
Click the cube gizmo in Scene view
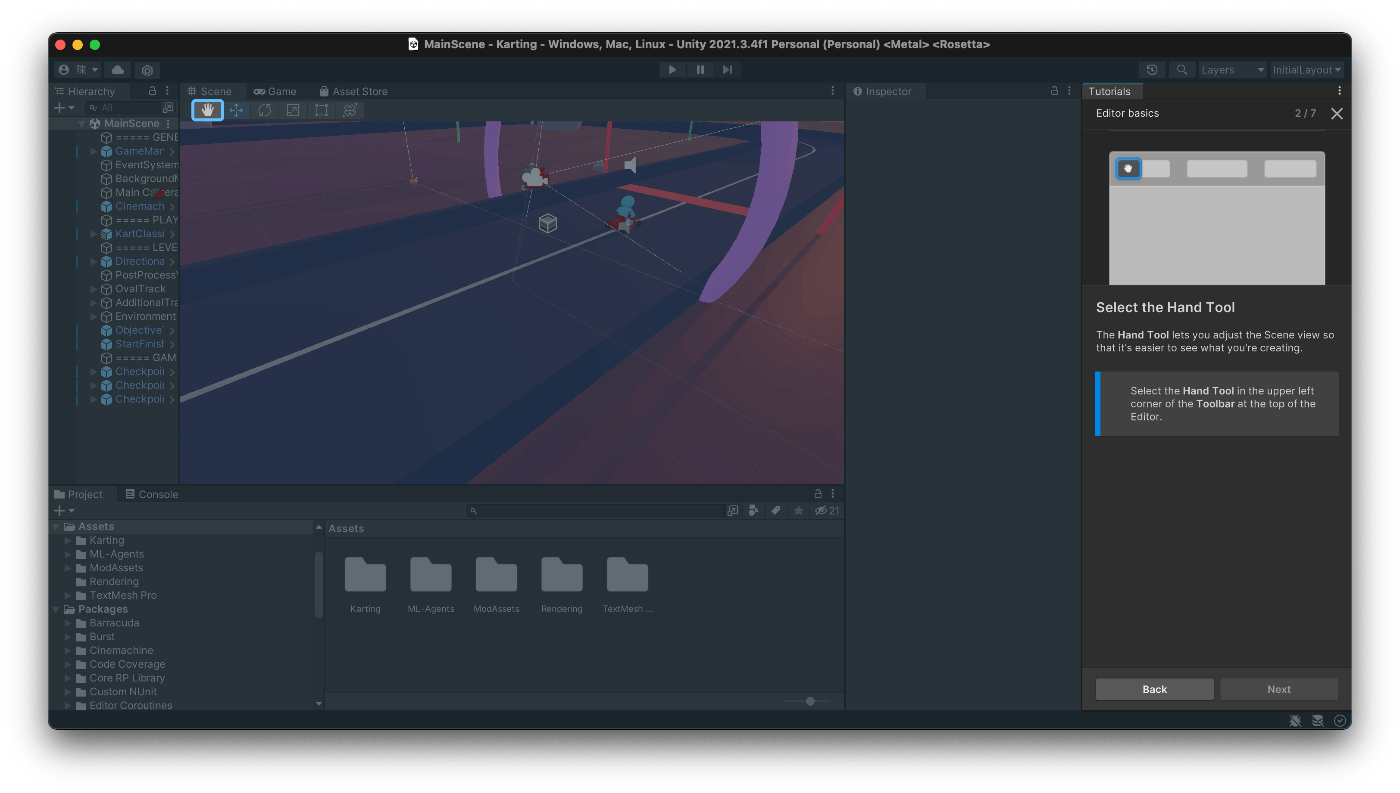[x=547, y=223]
